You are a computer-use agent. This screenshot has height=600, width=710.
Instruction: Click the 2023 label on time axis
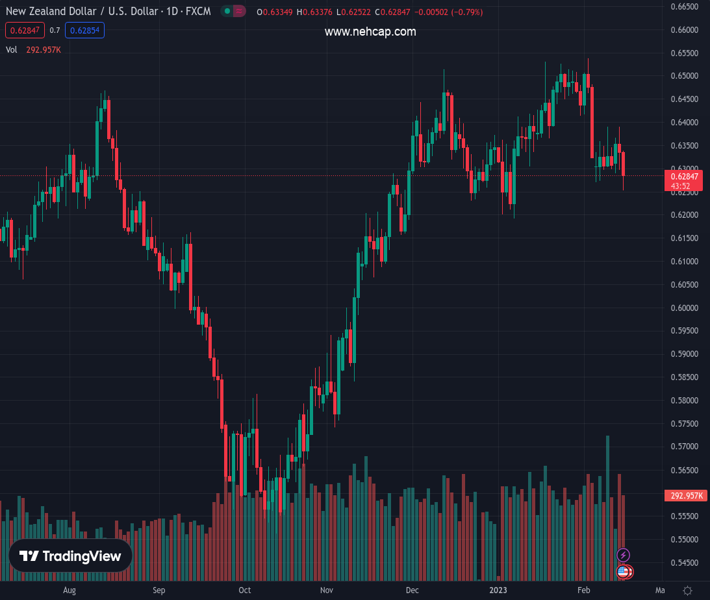point(499,591)
